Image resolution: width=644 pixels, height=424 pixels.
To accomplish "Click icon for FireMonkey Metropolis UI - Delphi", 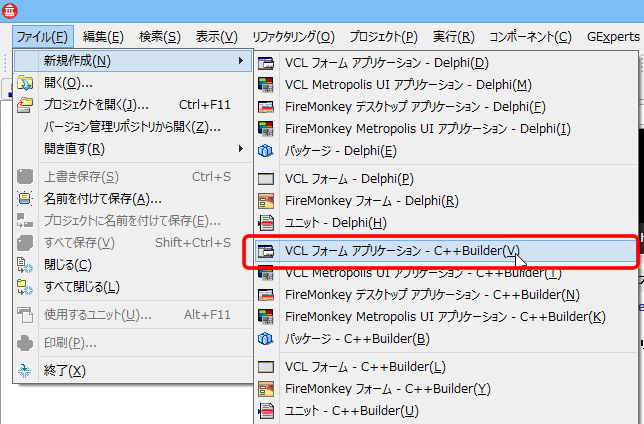I will (266, 129).
